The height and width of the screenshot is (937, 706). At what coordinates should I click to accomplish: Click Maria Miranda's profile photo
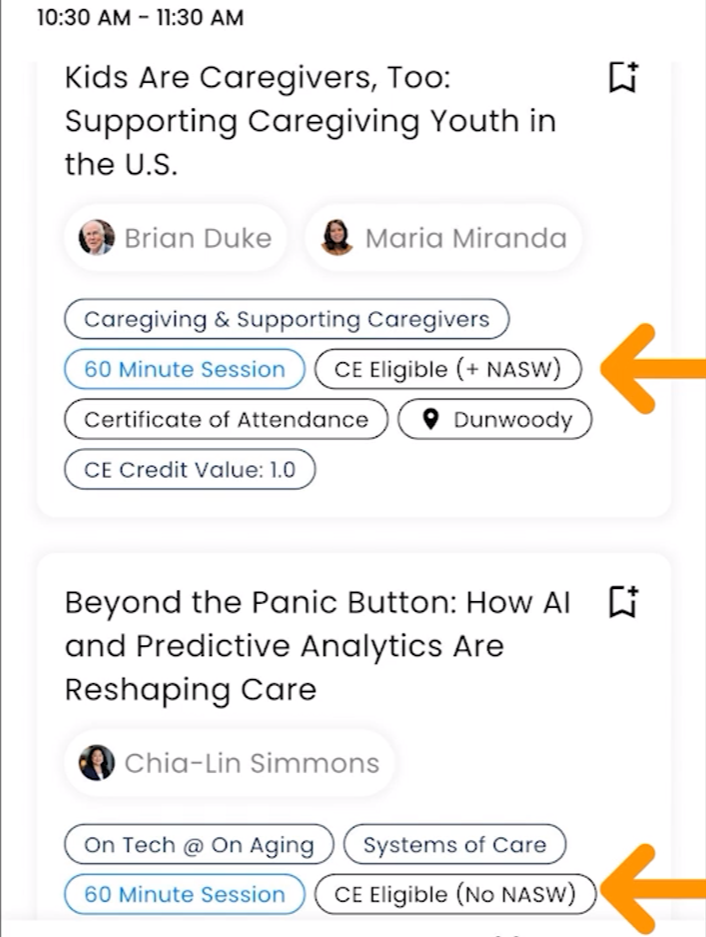coord(337,238)
